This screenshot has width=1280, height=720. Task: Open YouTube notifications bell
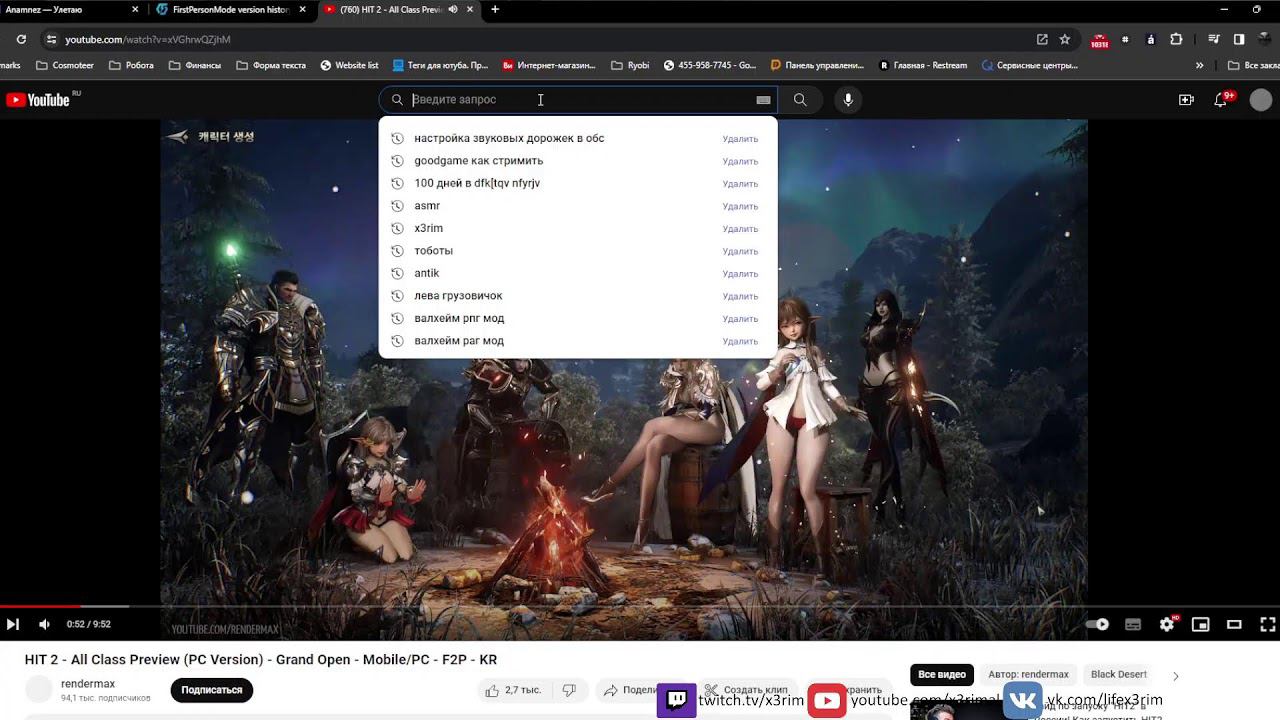coord(1220,99)
